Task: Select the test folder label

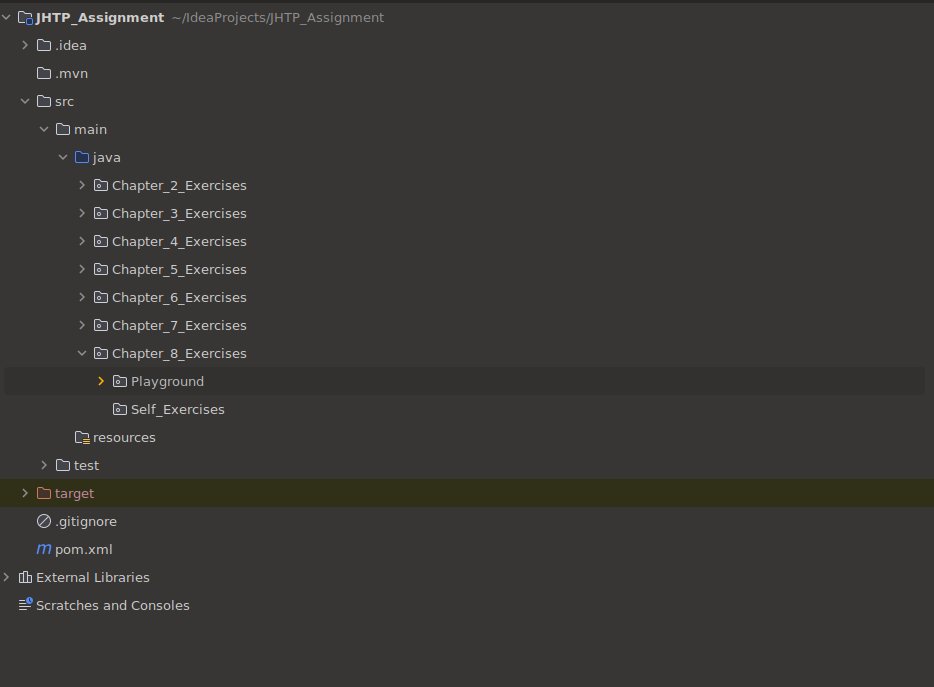Action: click(86, 465)
